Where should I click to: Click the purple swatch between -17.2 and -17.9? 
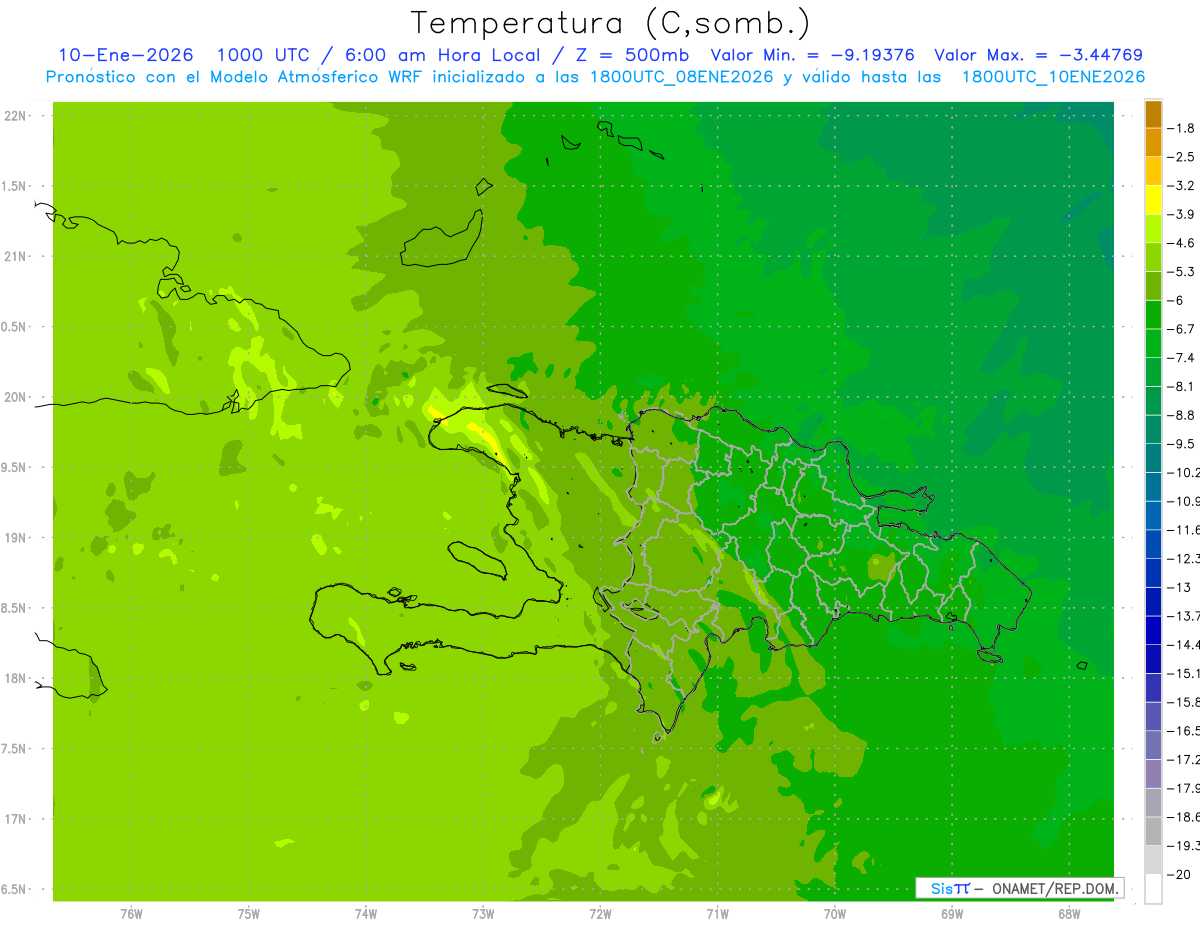point(1153,773)
